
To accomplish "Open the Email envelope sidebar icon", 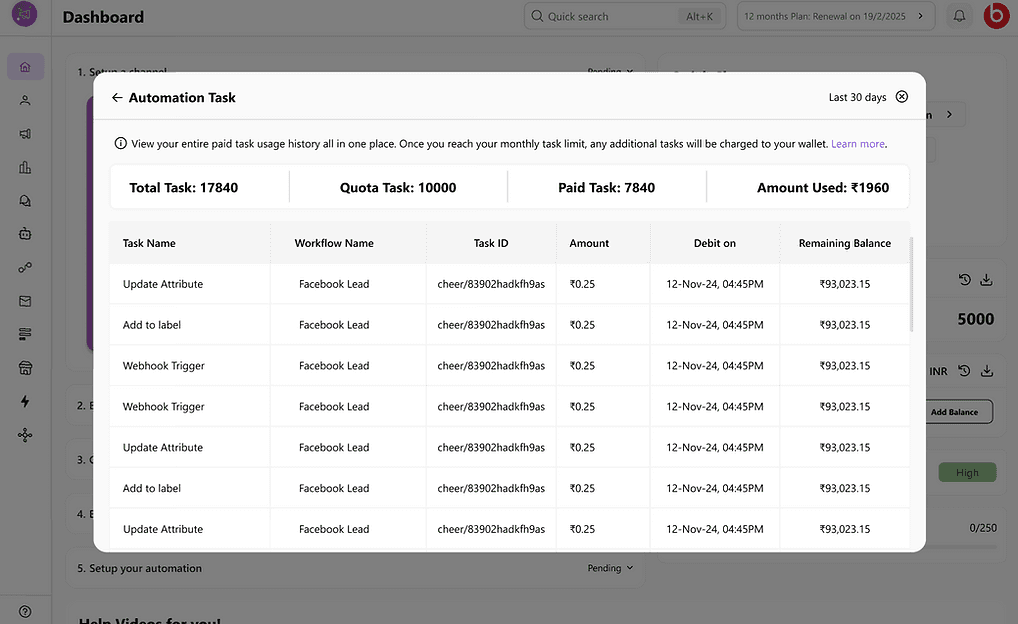I will point(25,301).
